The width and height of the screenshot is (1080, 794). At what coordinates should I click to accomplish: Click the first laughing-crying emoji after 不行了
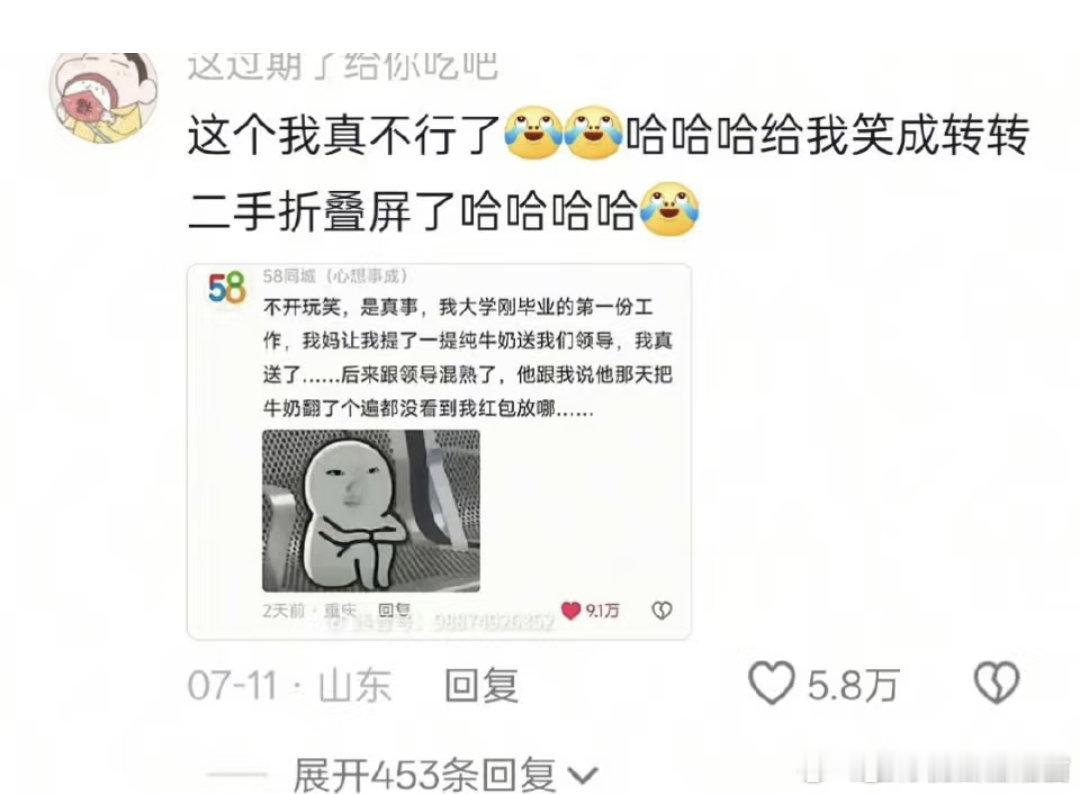[x=534, y=134]
